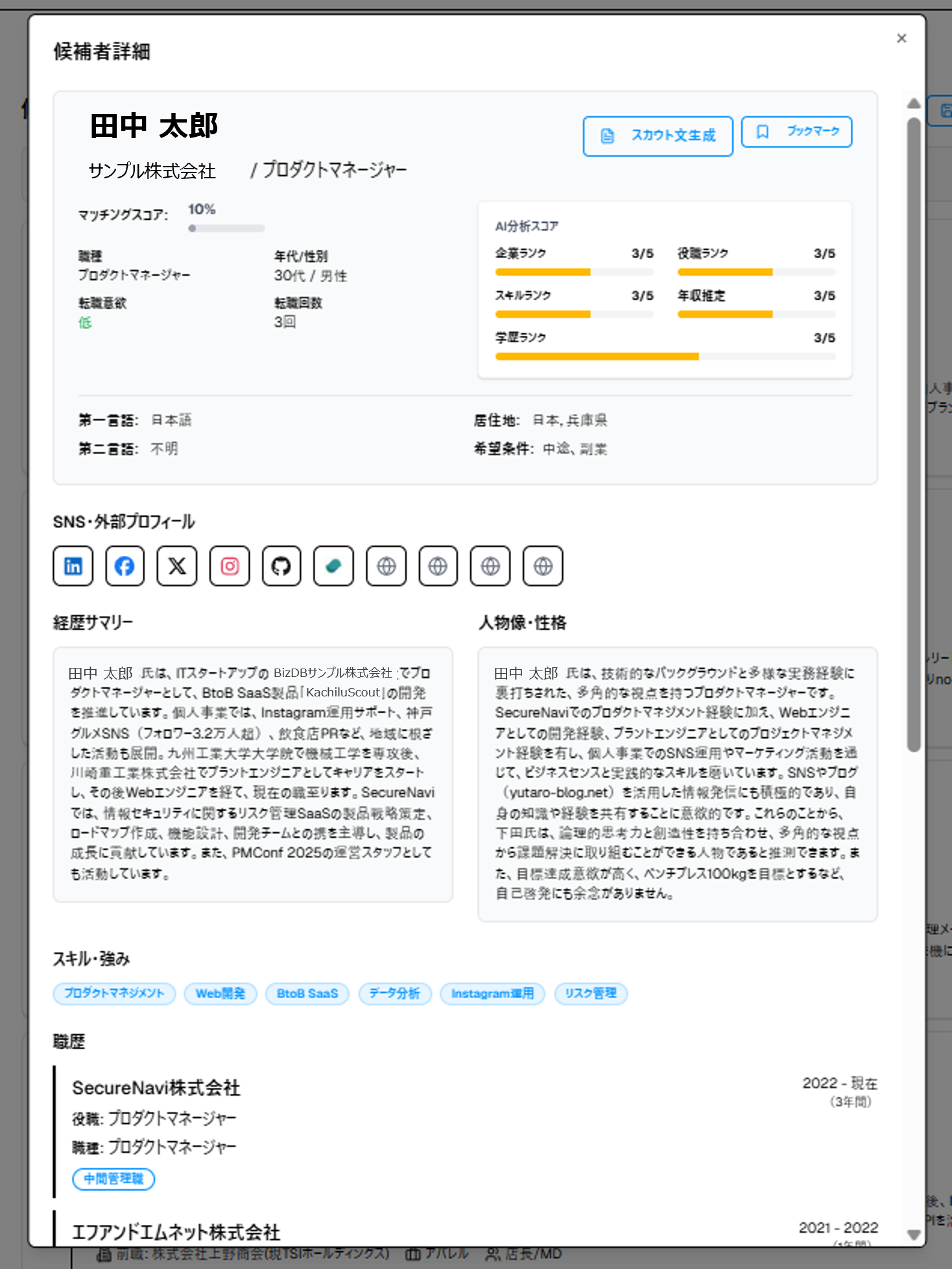Click the SecureNavi株式会社 job entry title

pos(156,1088)
